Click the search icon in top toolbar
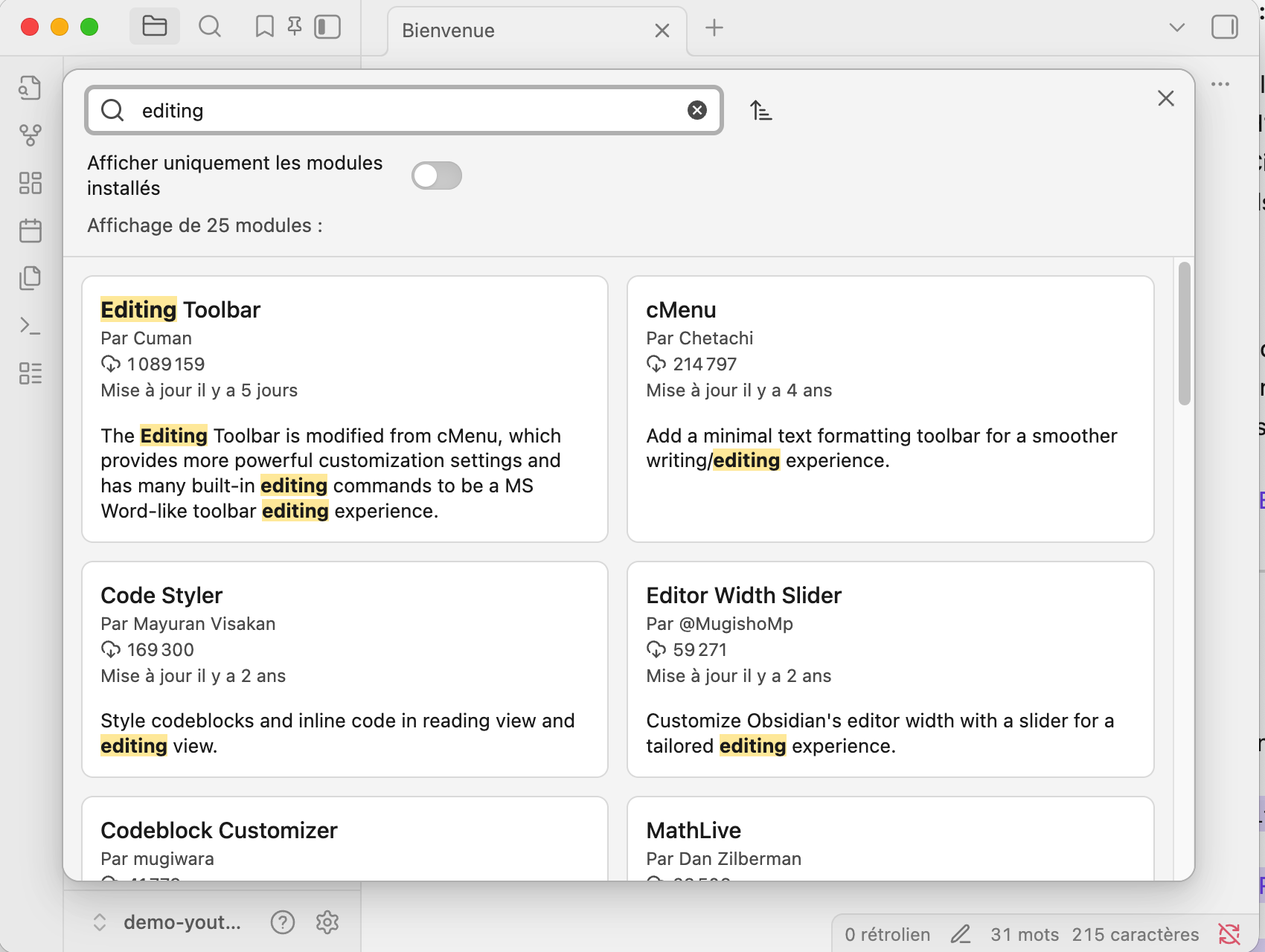The image size is (1265, 952). tap(210, 27)
